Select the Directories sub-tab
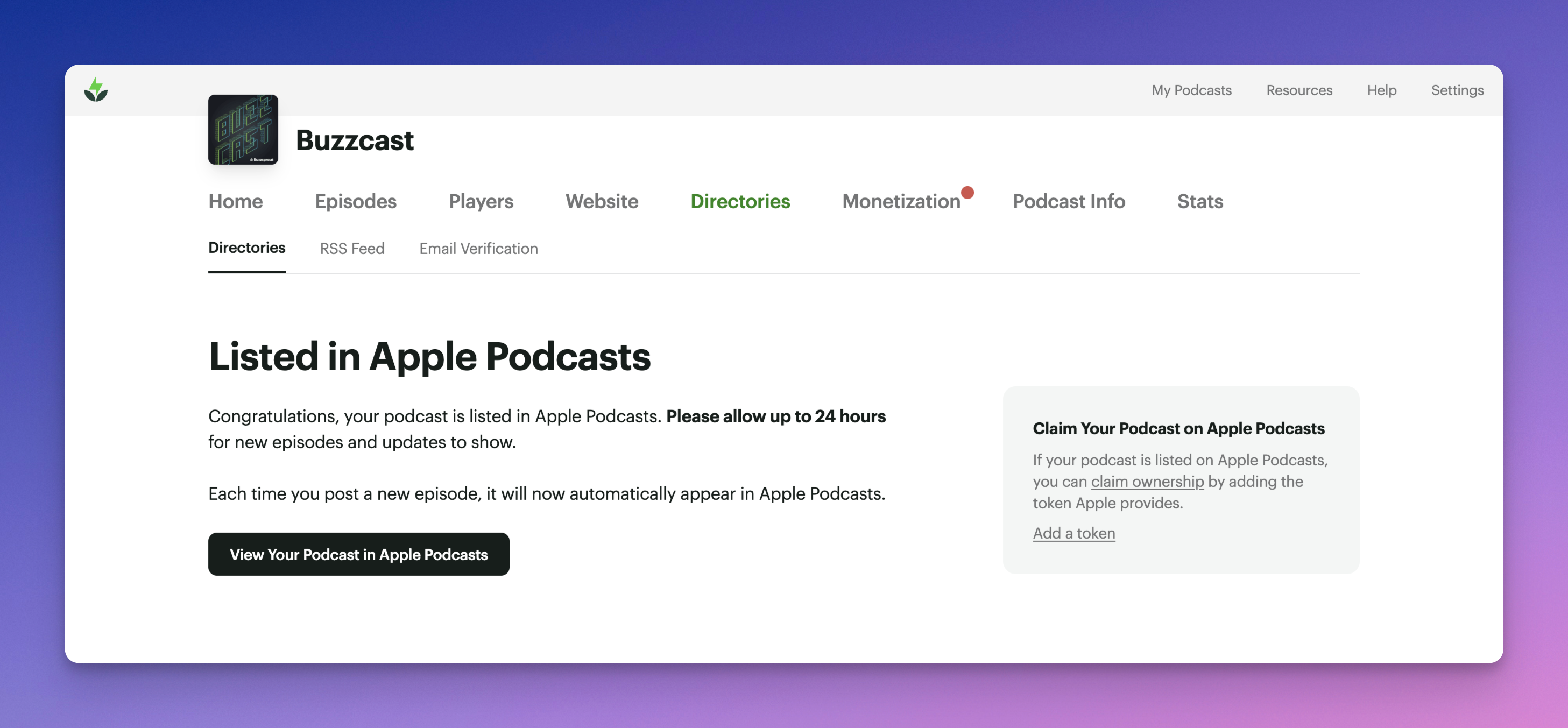Image resolution: width=1568 pixels, height=728 pixels. pyautogui.click(x=246, y=248)
